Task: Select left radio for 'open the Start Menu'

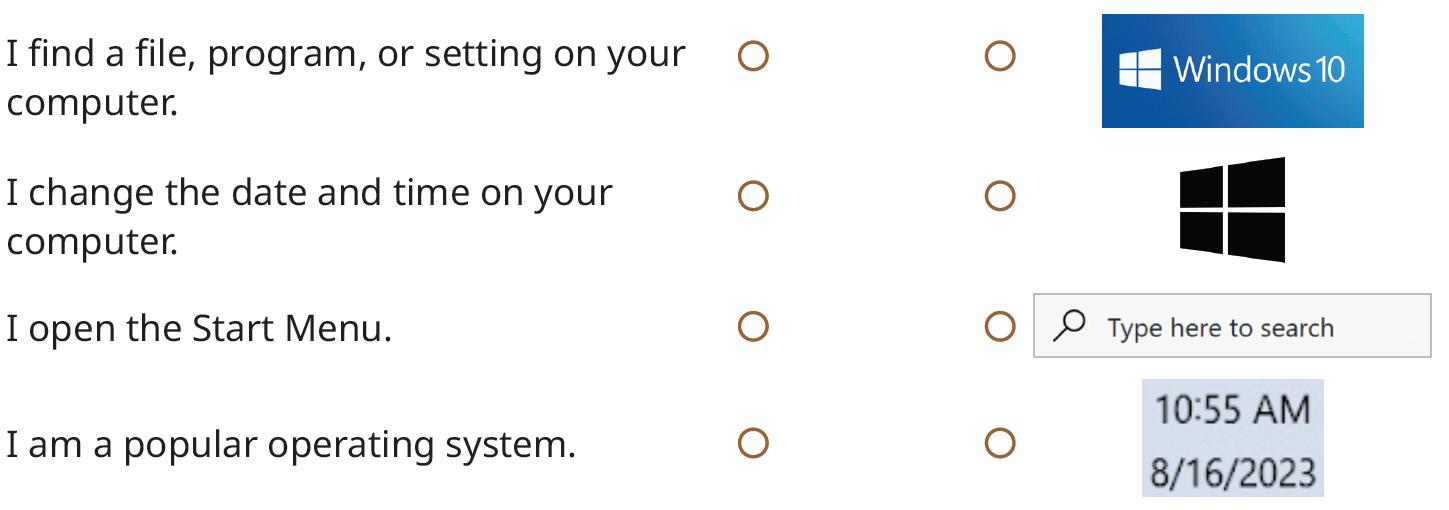Action: coord(752,327)
